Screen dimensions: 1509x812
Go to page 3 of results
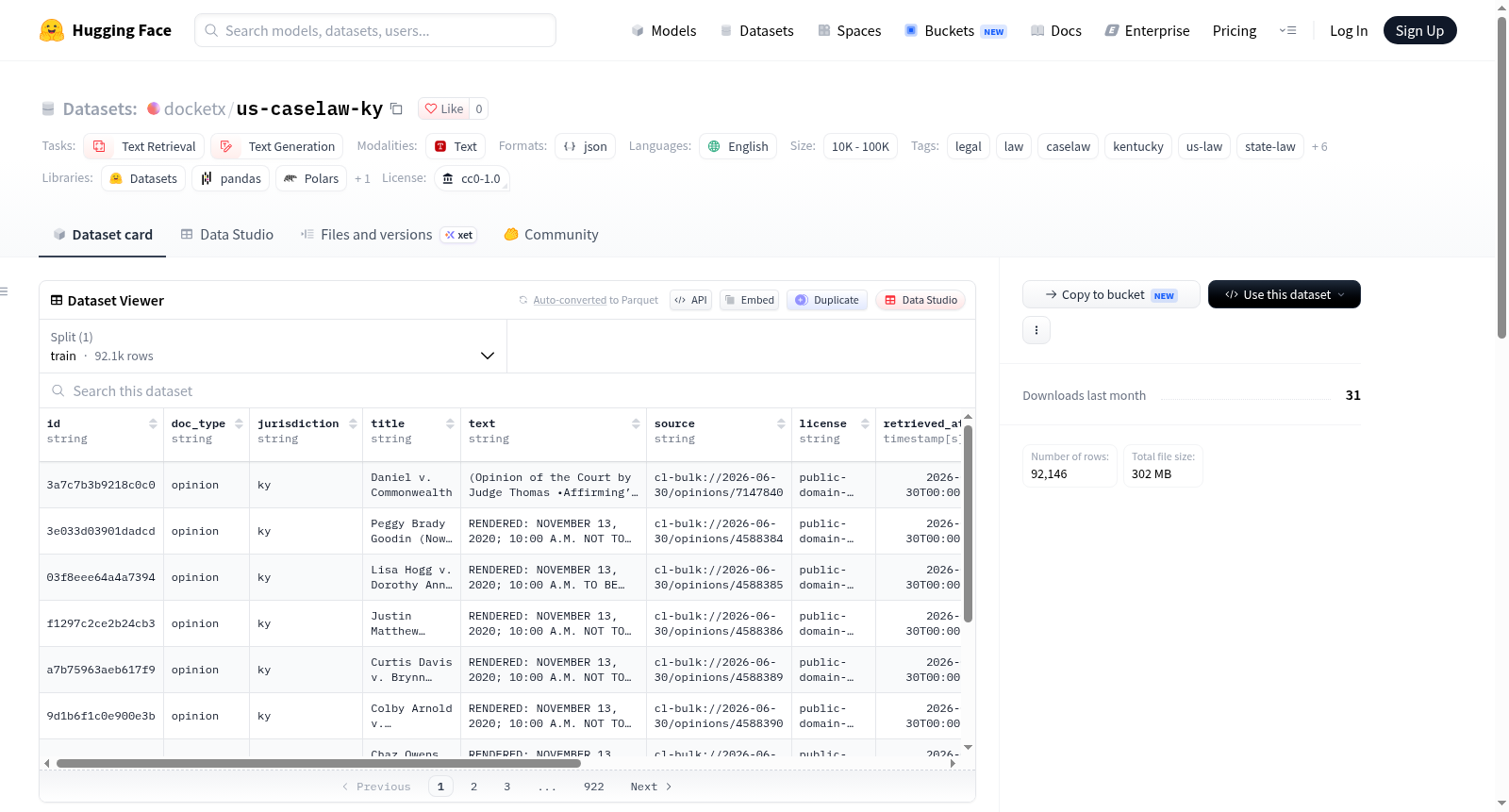(506, 787)
